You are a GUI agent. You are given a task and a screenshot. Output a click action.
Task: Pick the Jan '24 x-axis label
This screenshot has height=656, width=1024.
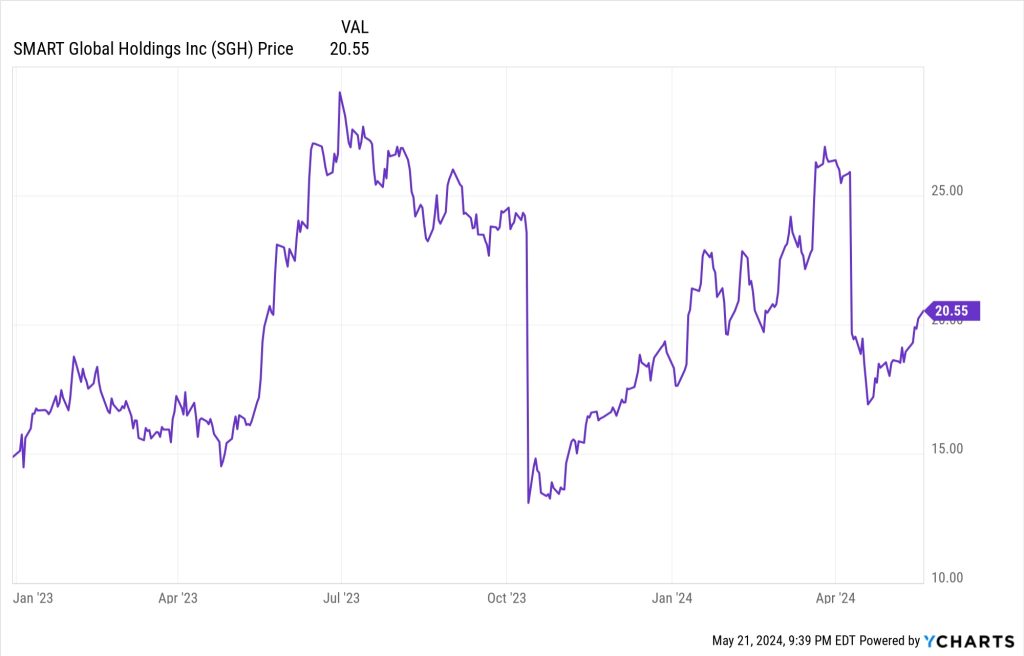pos(672,598)
